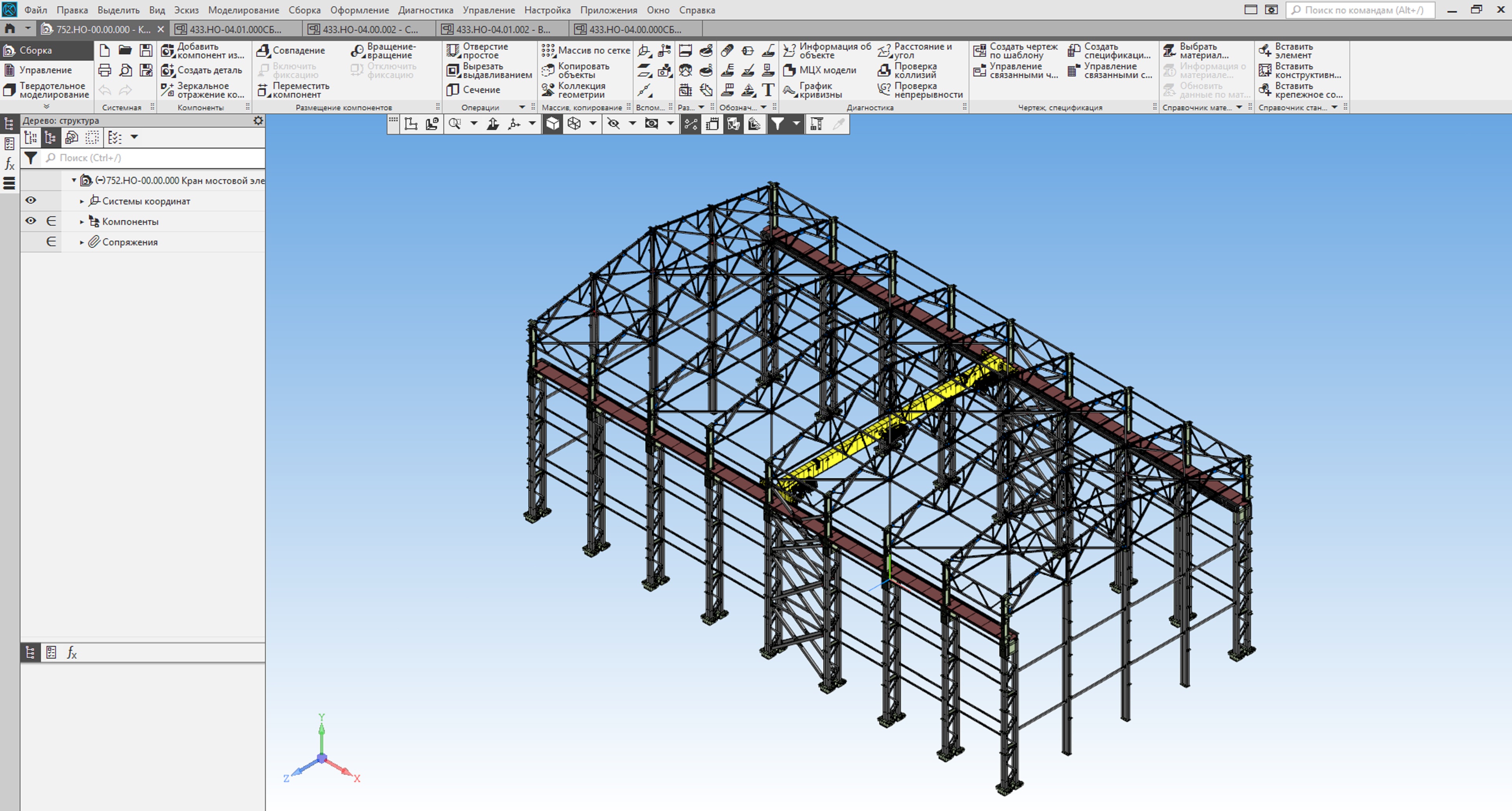
Task: Open the Diagnostics menu
Action: (425, 10)
